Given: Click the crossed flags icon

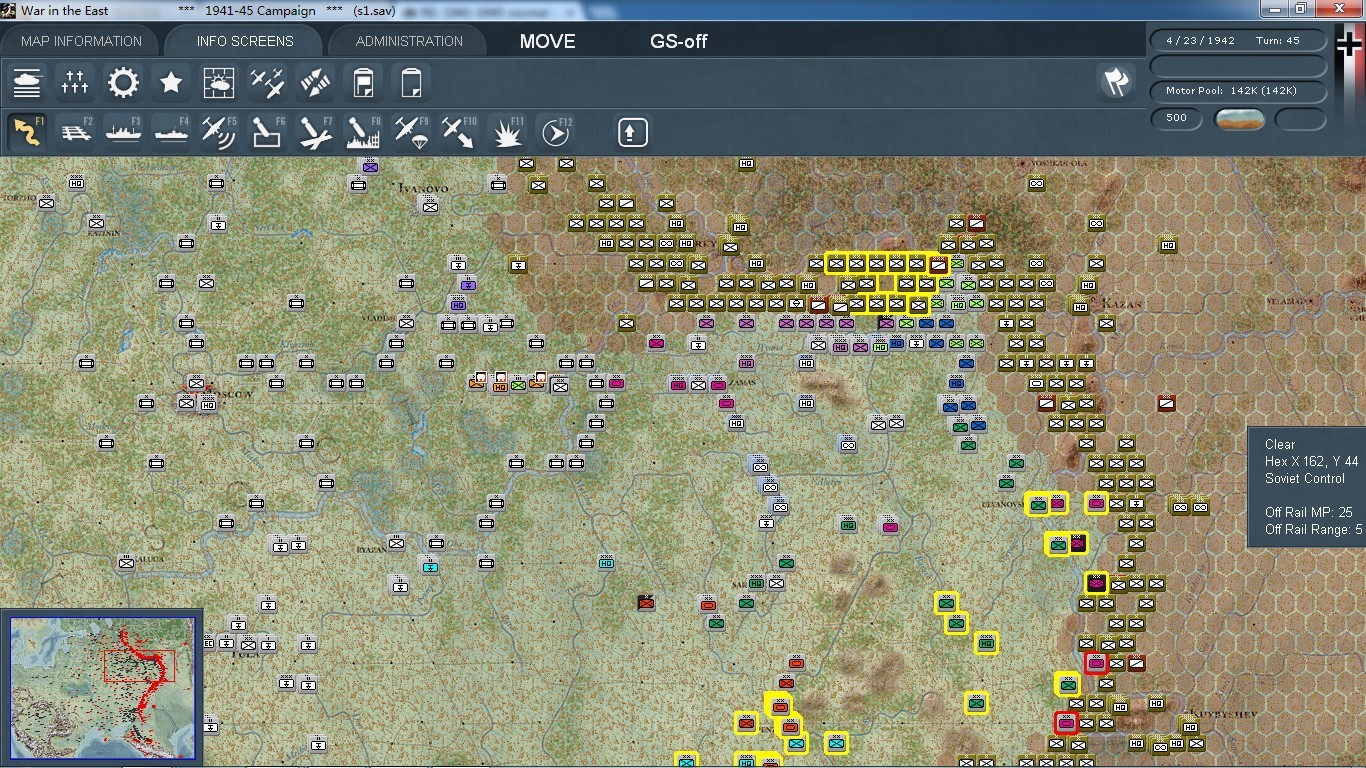Looking at the screenshot, I should 1116,82.
